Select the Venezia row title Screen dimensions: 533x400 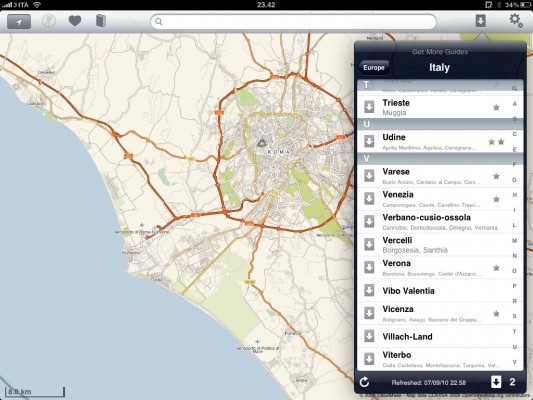[x=398, y=194]
